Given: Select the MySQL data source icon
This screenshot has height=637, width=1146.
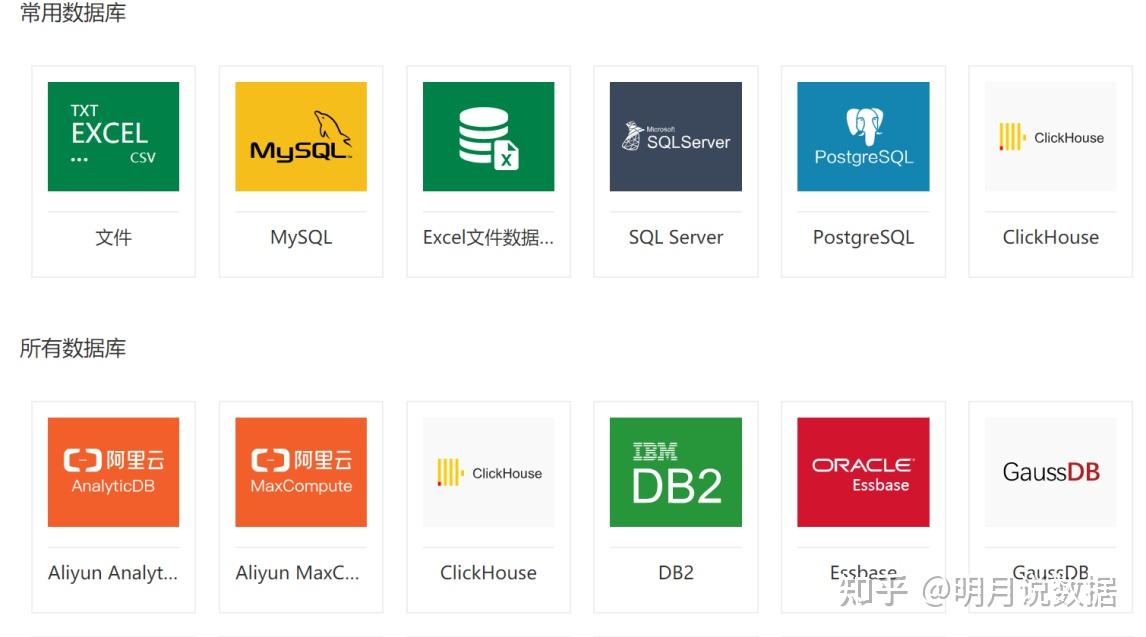Looking at the screenshot, I should pos(300,136).
